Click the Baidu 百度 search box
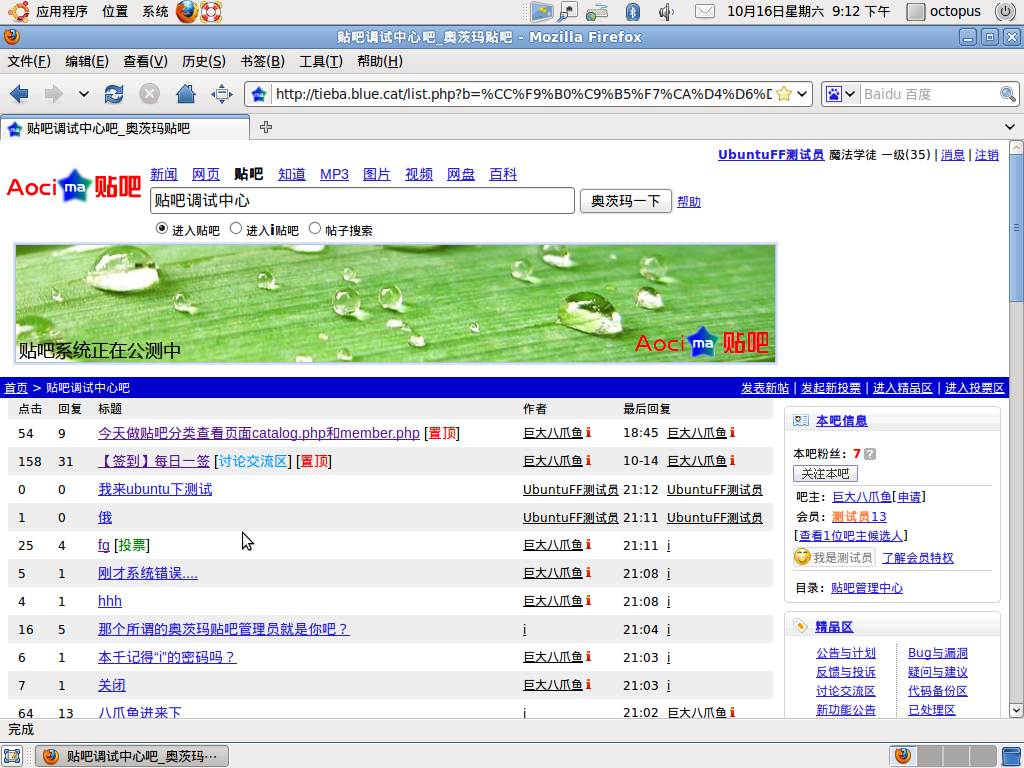1024x768 pixels. (x=929, y=94)
